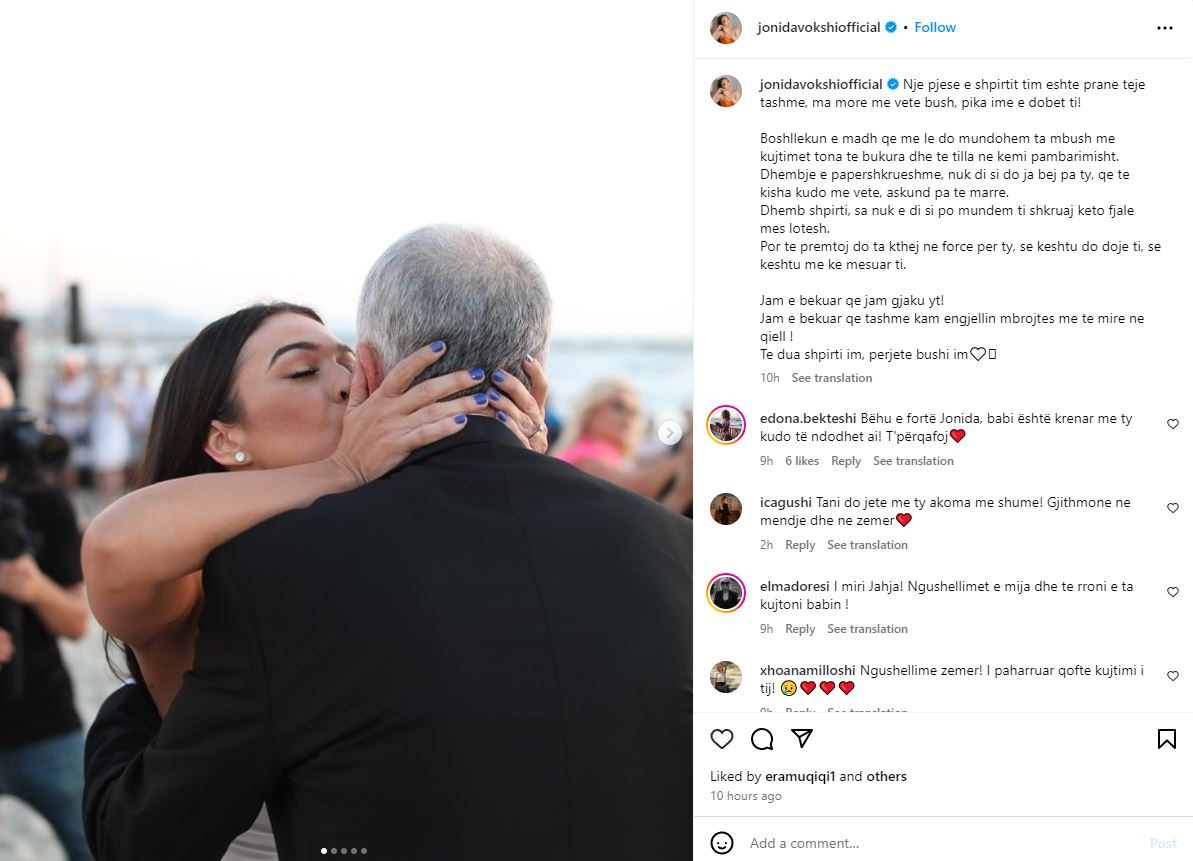Select the second carousel dot indicator

(334, 851)
